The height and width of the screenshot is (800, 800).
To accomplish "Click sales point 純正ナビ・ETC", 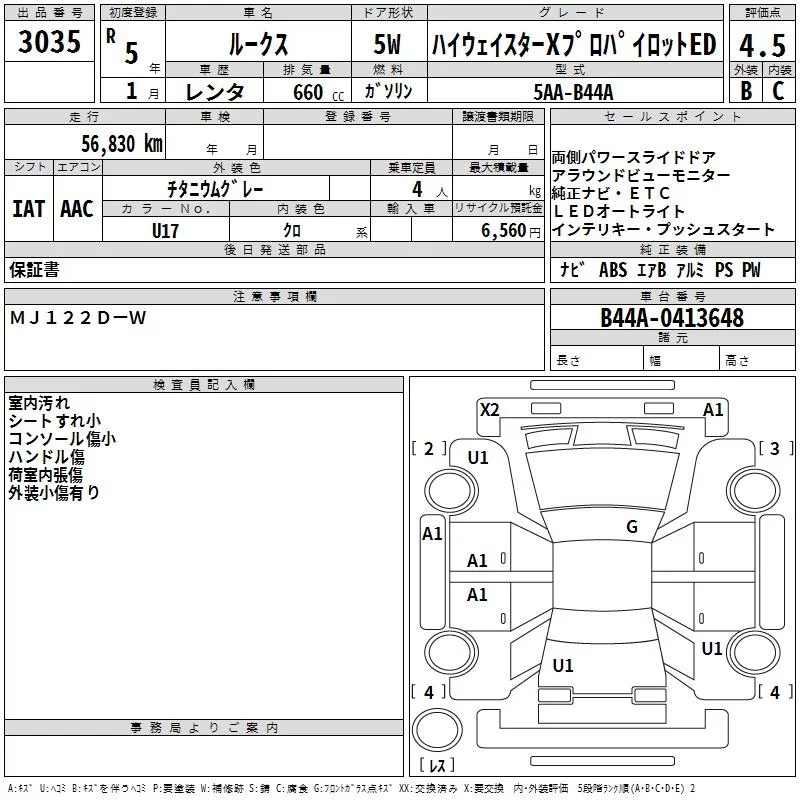I will point(611,193).
